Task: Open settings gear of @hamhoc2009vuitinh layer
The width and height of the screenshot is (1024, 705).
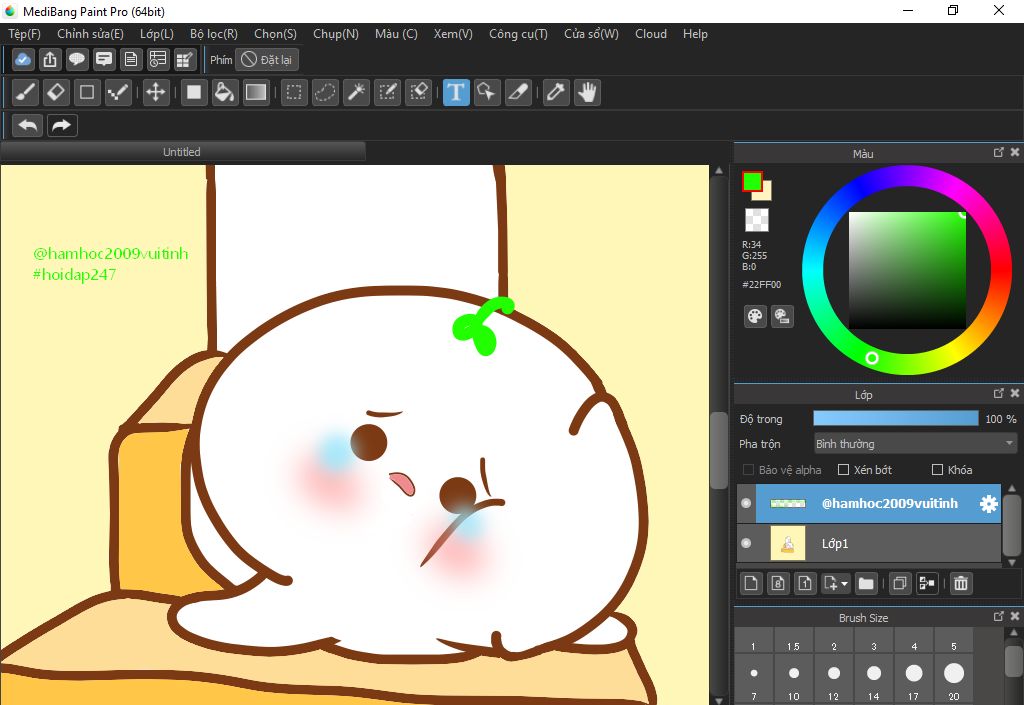Action: click(989, 503)
